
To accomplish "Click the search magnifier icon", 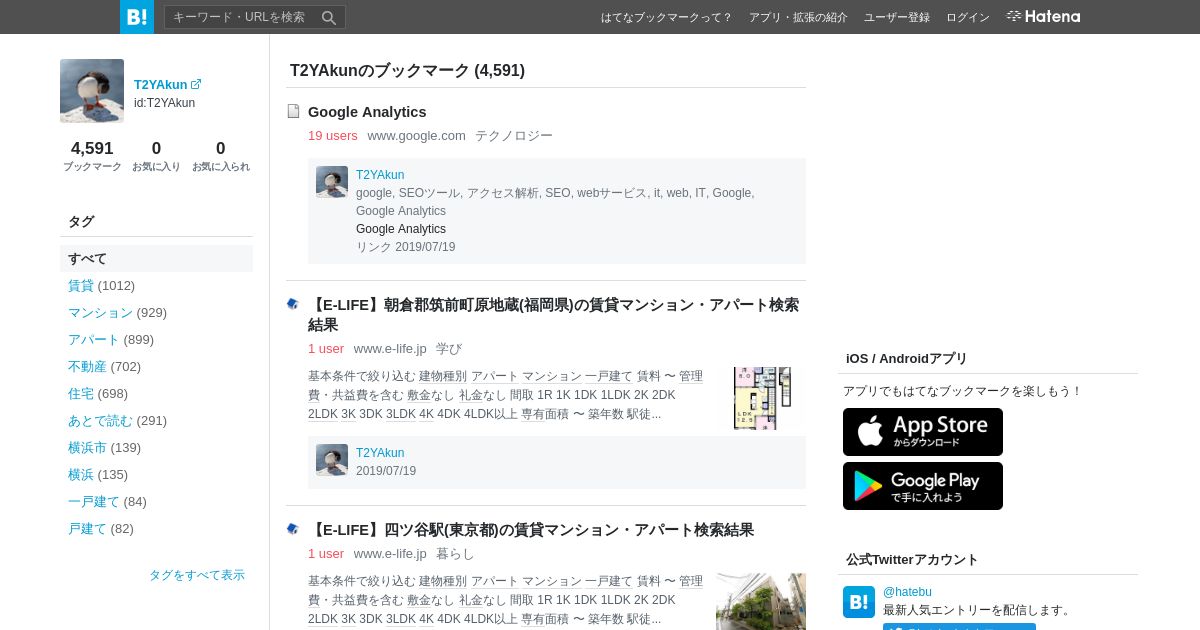I will (329, 17).
